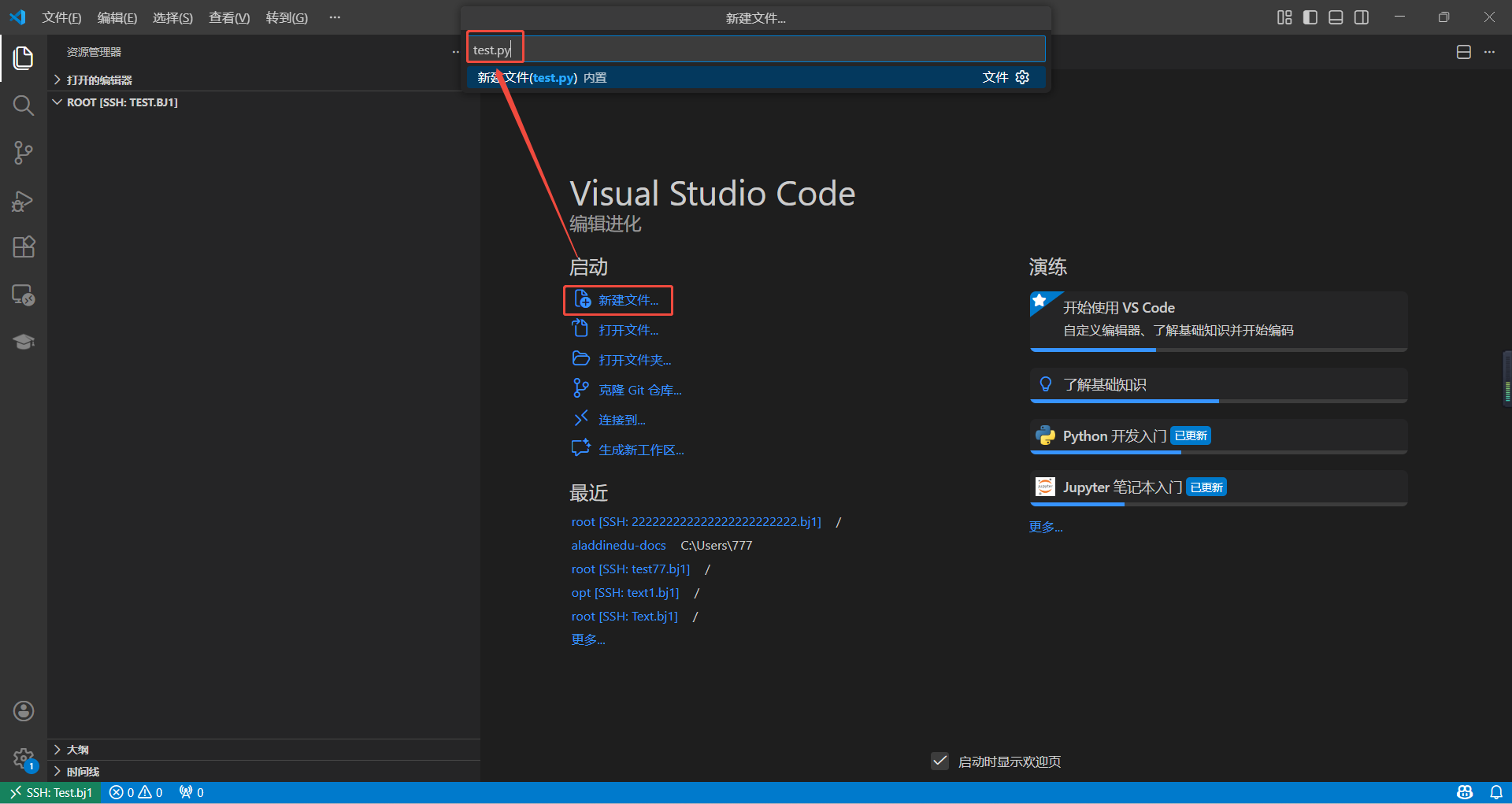
Task: Open Run and Debug view icon
Action: pos(23,201)
